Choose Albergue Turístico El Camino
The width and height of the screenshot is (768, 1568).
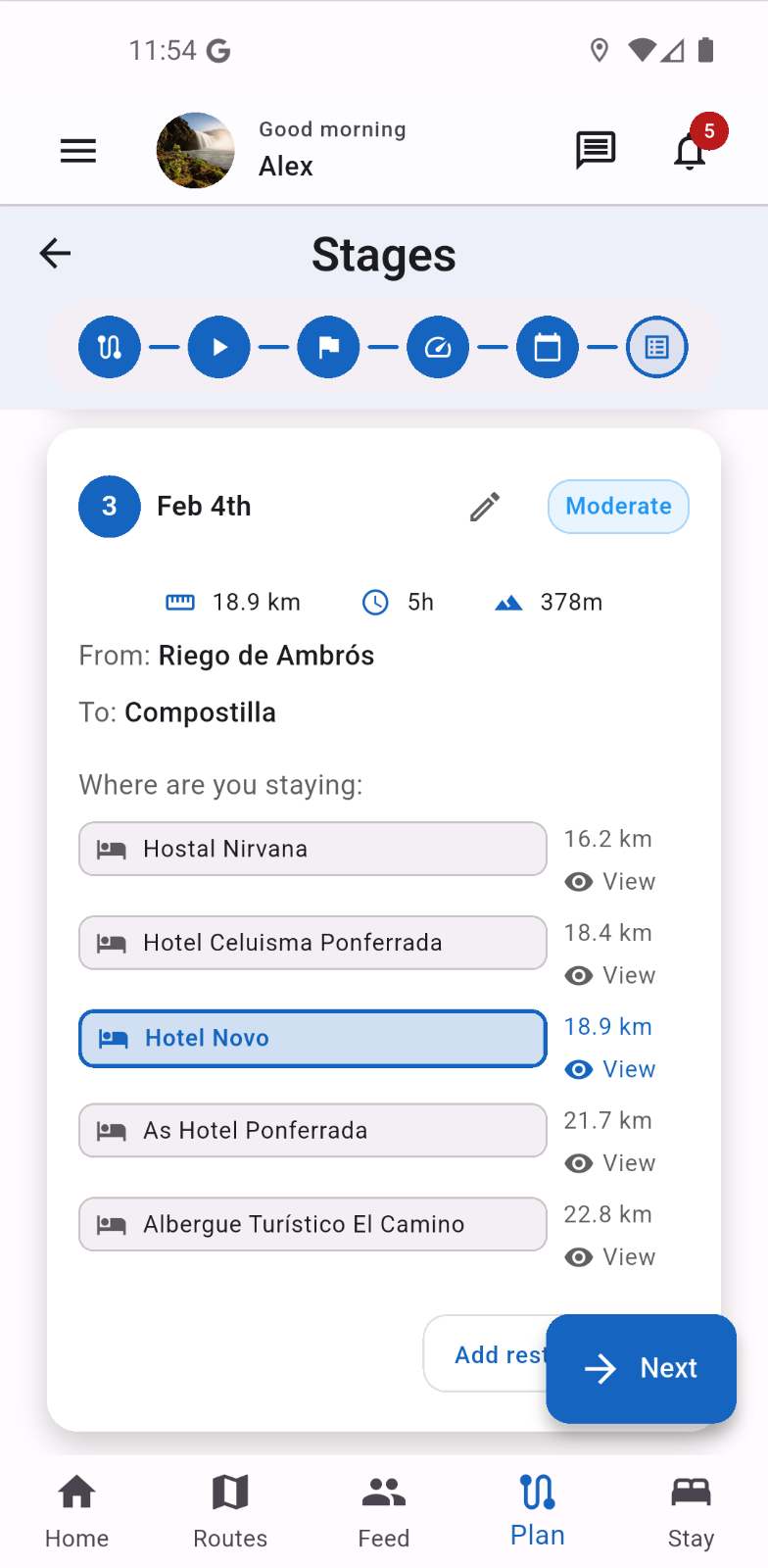(312, 1224)
